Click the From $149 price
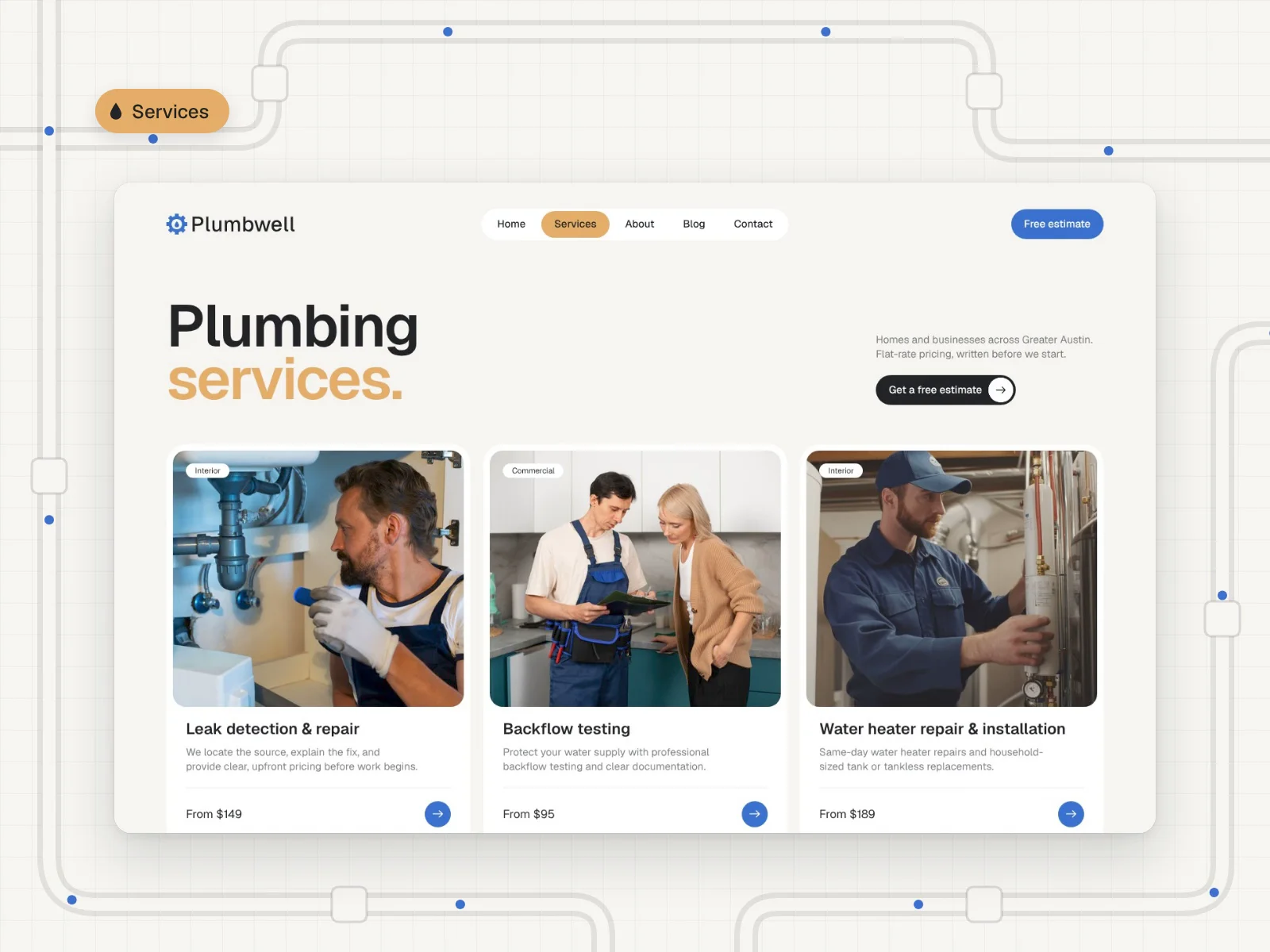1270x952 pixels. click(x=214, y=814)
